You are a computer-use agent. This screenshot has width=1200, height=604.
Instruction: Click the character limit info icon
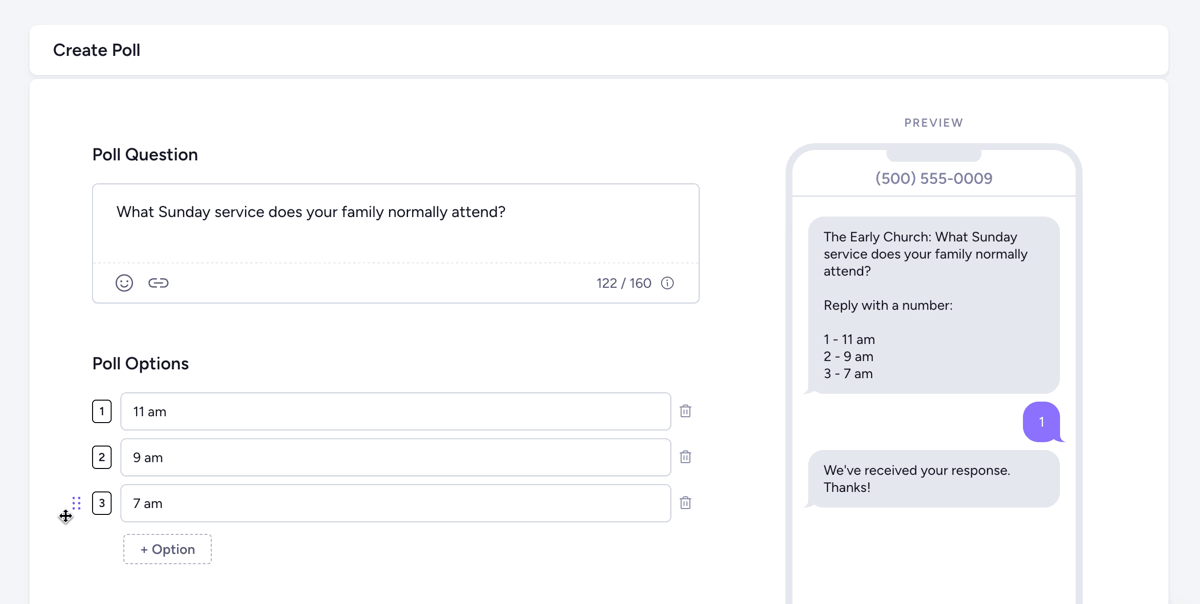point(667,283)
